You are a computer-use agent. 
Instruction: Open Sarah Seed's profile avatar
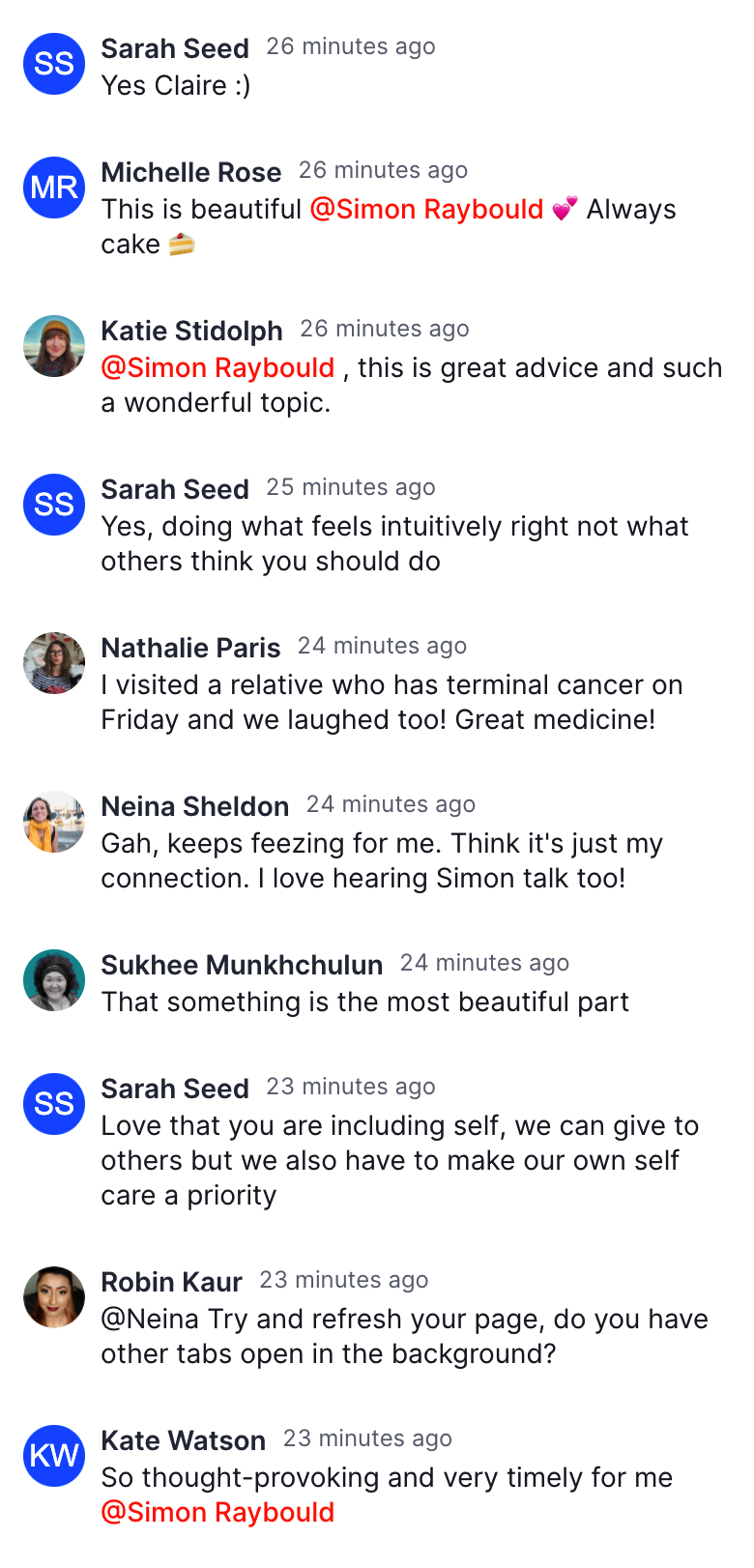tap(54, 64)
